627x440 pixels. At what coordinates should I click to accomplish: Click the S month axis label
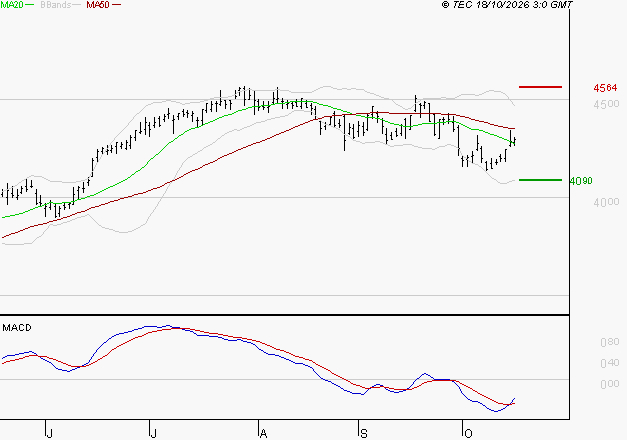(x=363, y=434)
